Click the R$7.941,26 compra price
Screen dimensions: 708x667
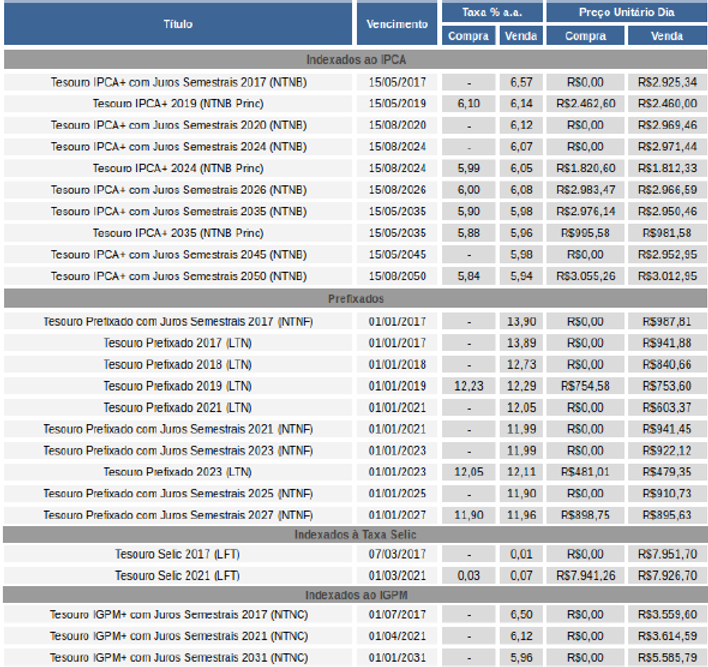tap(586, 576)
